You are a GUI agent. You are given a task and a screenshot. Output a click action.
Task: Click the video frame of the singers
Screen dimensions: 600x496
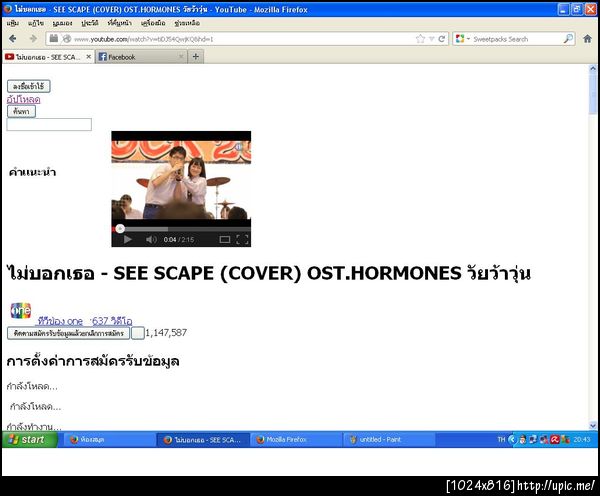181,180
